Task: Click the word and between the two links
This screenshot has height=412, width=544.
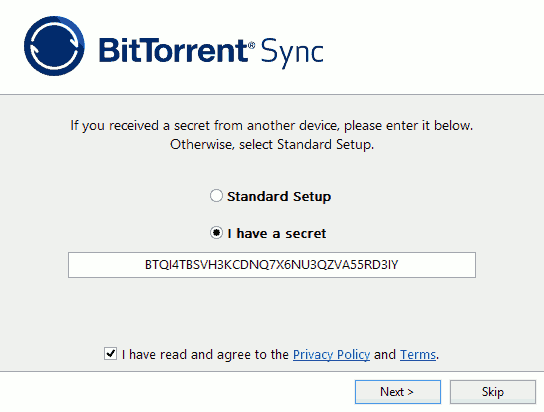Action: click(x=385, y=354)
